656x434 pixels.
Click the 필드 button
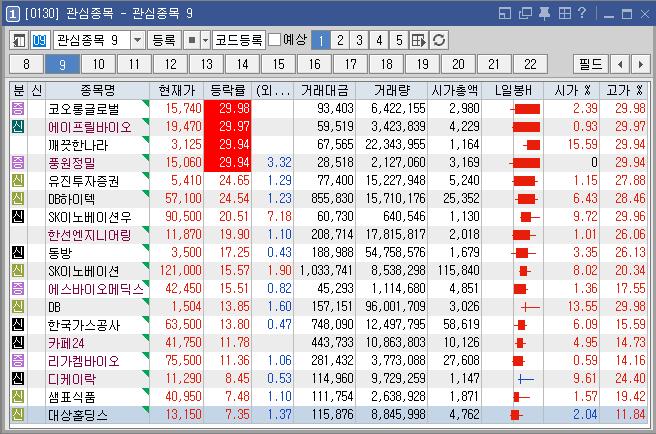click(590, 64)
